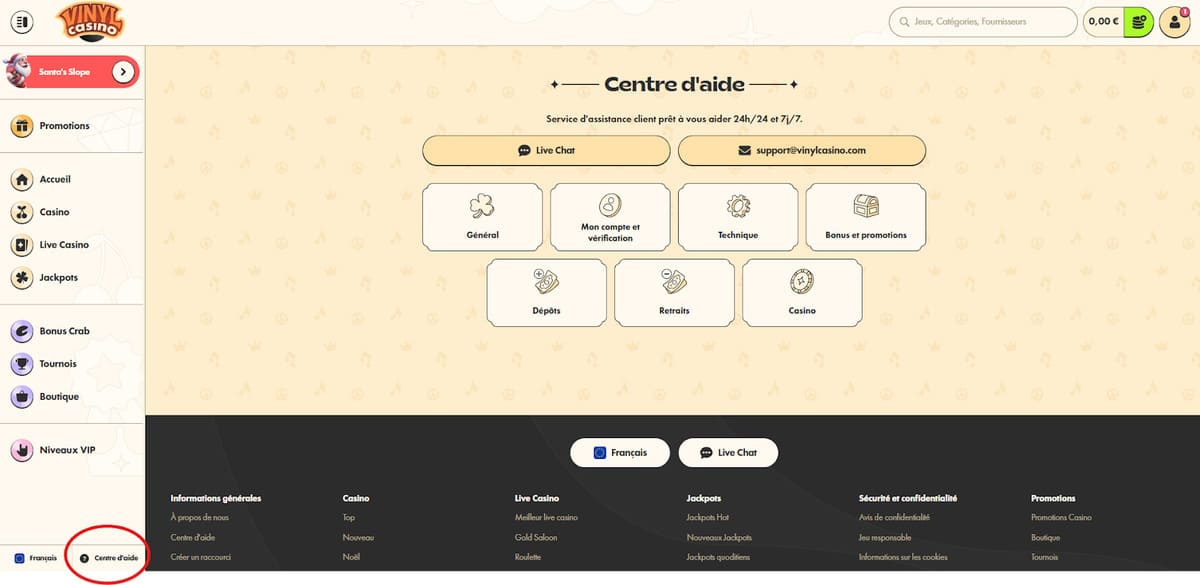Click the support@vinylcasino.com email button
This screenshot has height=585, width=1200.
[802, 150]
